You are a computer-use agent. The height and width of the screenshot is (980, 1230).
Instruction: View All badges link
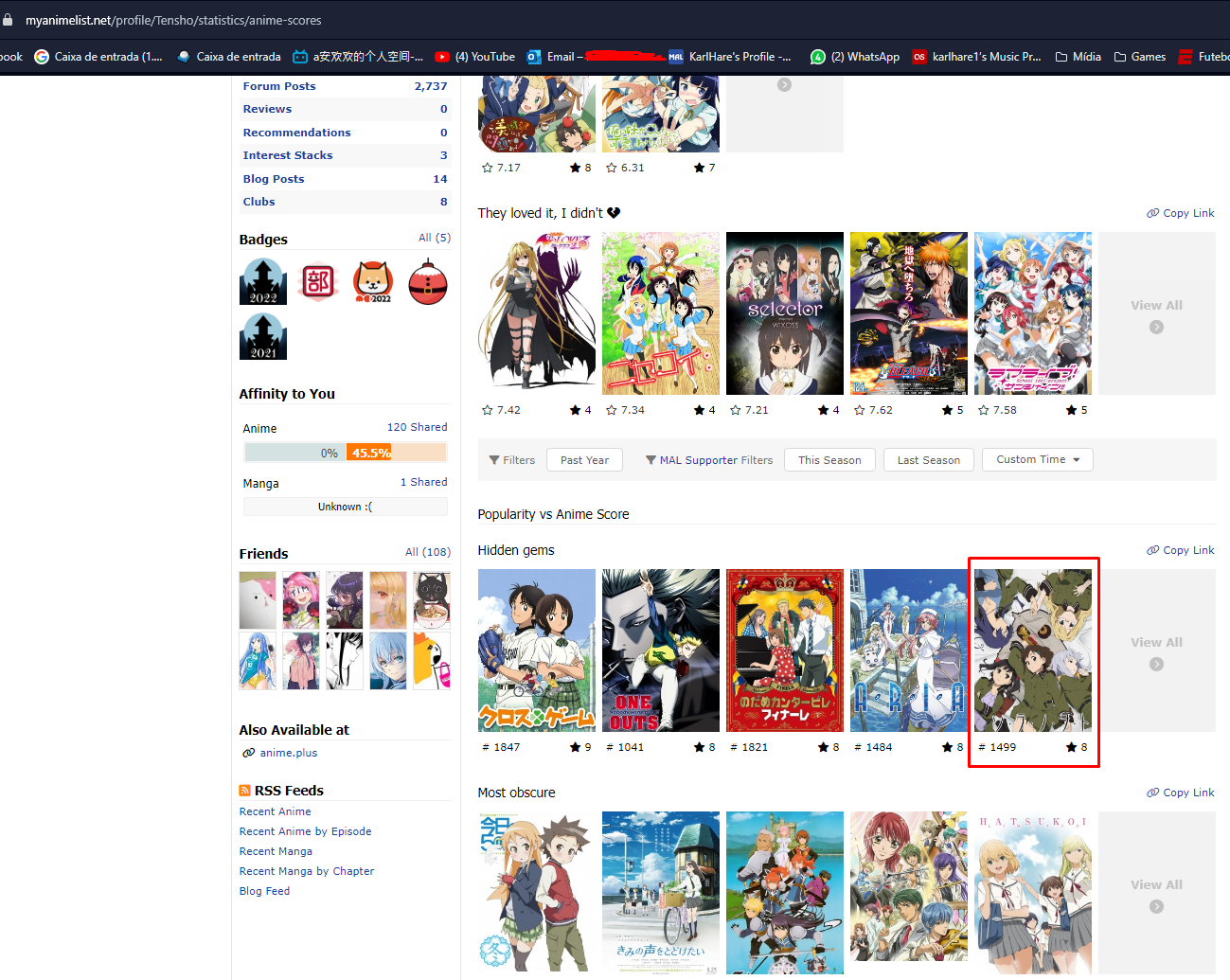point(435,238)
